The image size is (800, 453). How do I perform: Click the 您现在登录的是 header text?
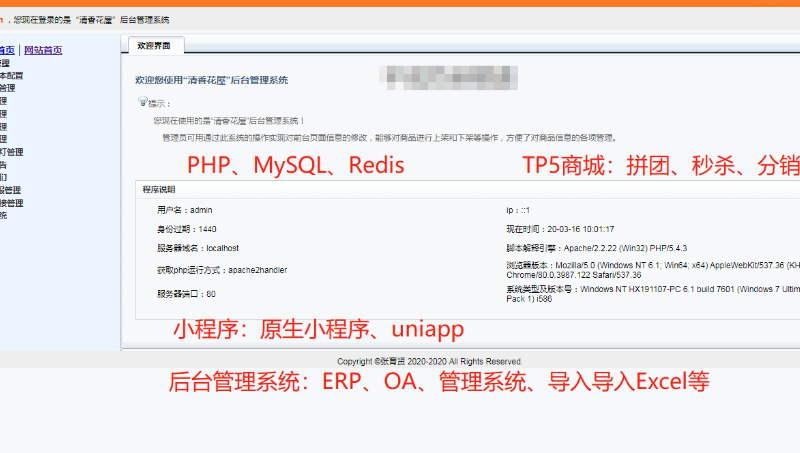[x=92, y=20]
